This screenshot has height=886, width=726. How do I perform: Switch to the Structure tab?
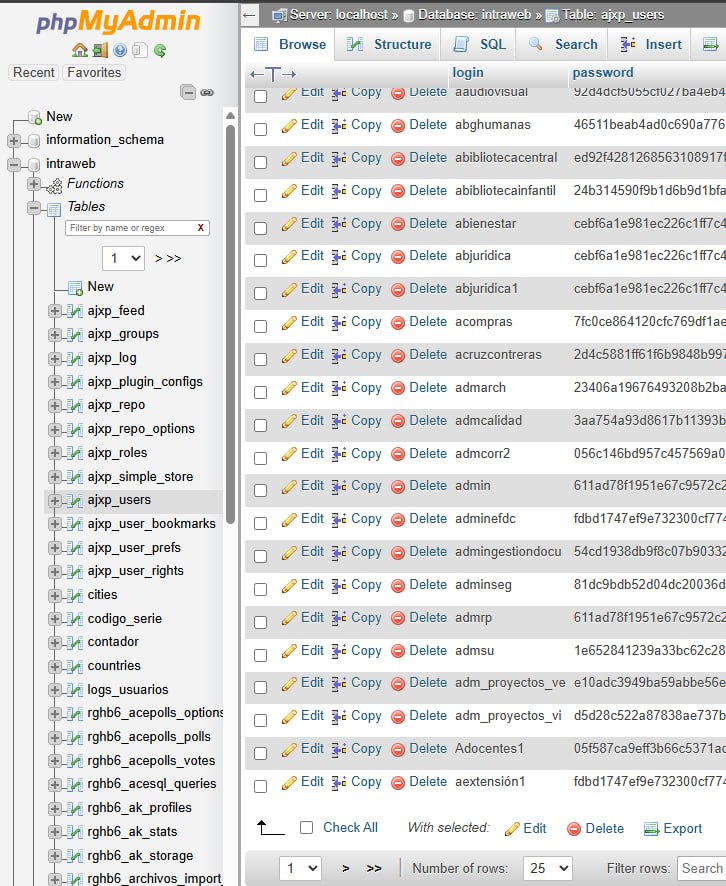click(x=388, y=45)
